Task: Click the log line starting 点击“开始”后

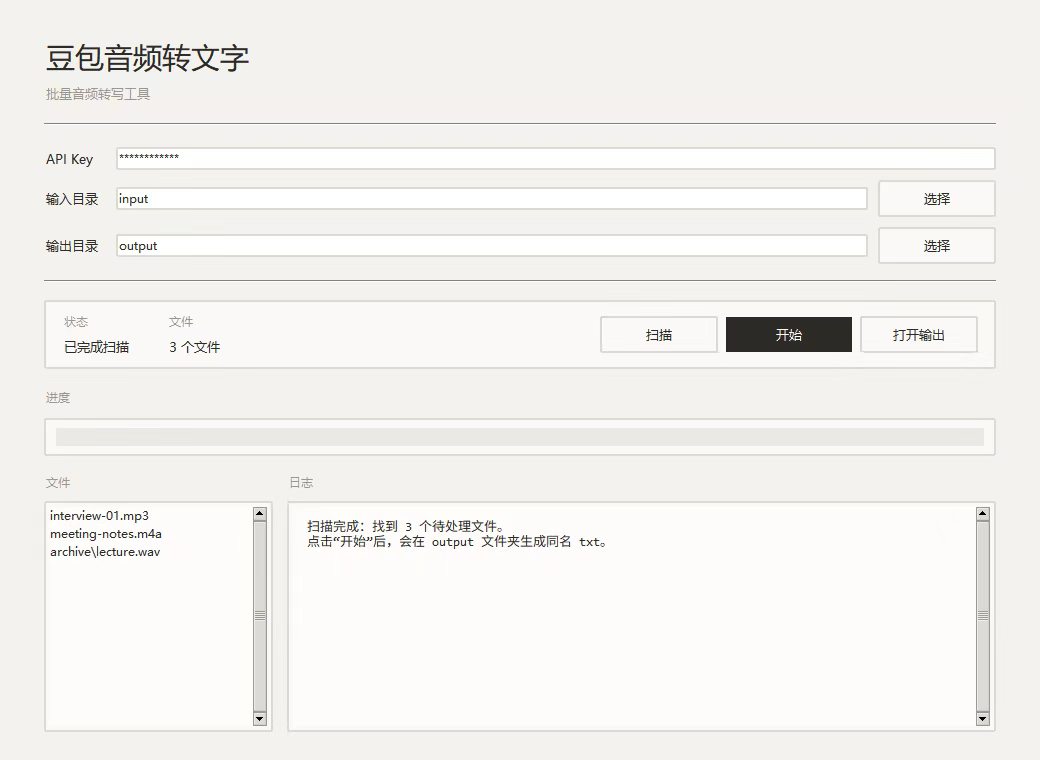Action: pyautogui.click(x=457, y=542)
